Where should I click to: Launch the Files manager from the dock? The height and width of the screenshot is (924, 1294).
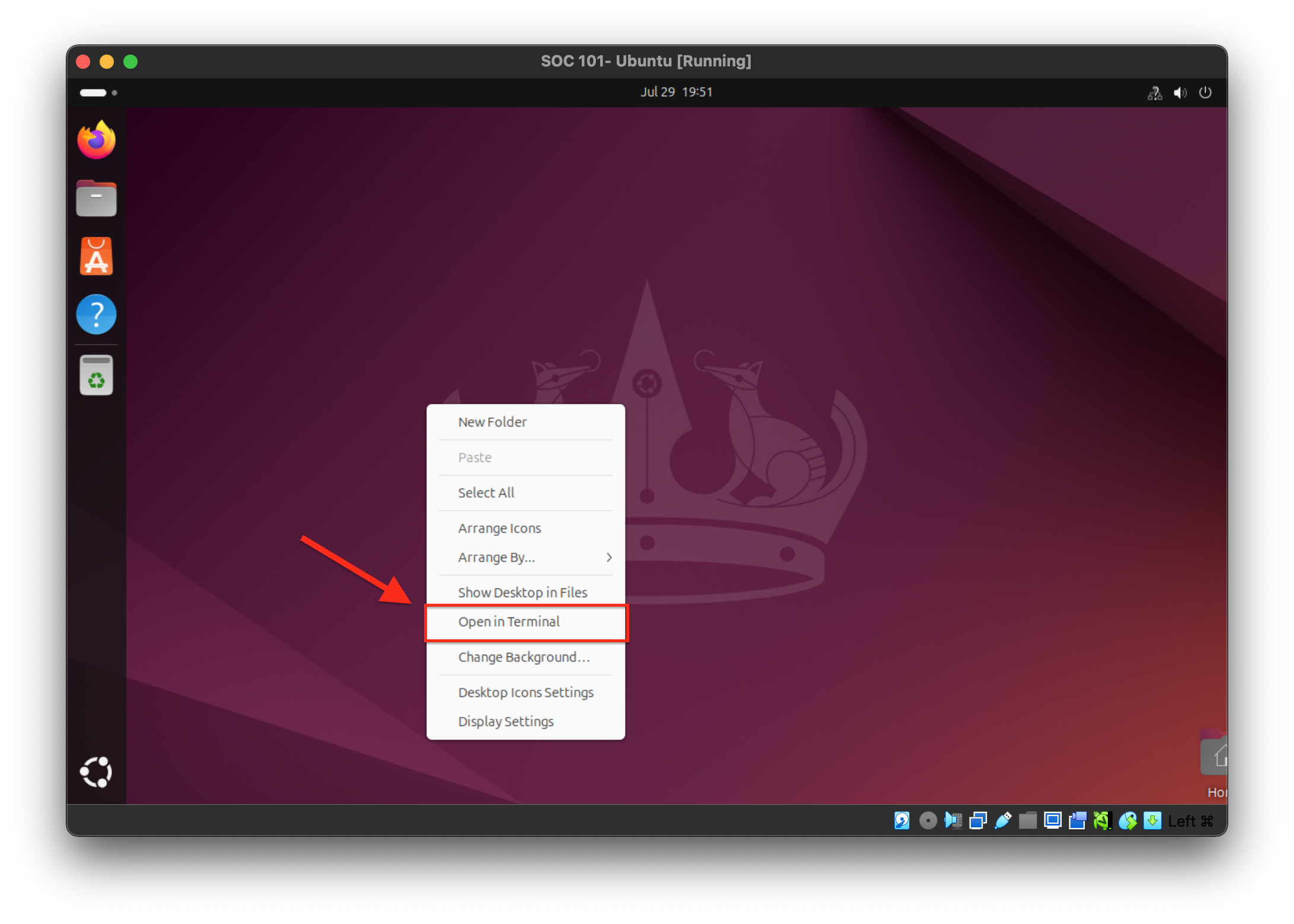point(96,198)
